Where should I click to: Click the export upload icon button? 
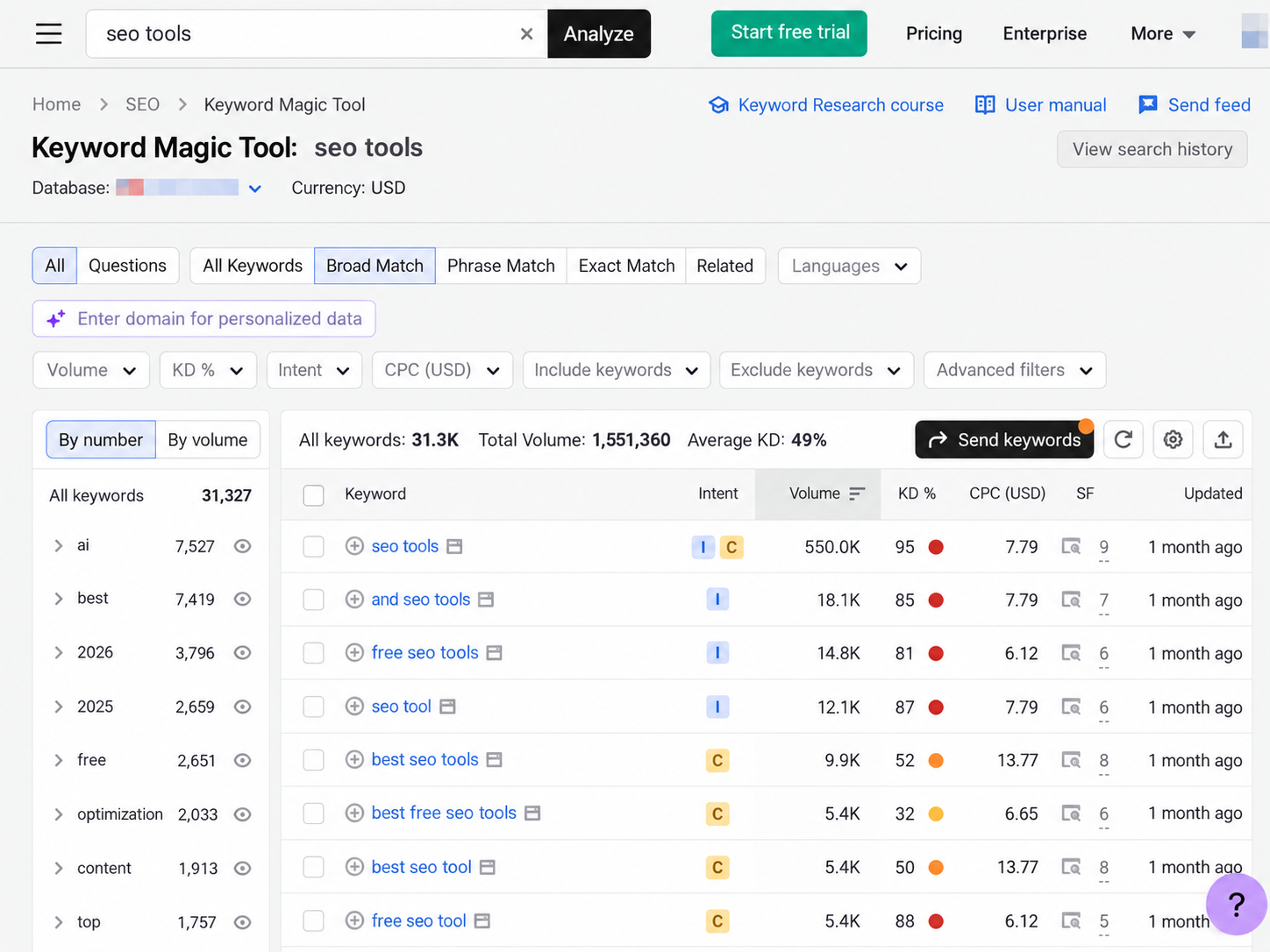pyautogui.click(x=1224, y=439)
